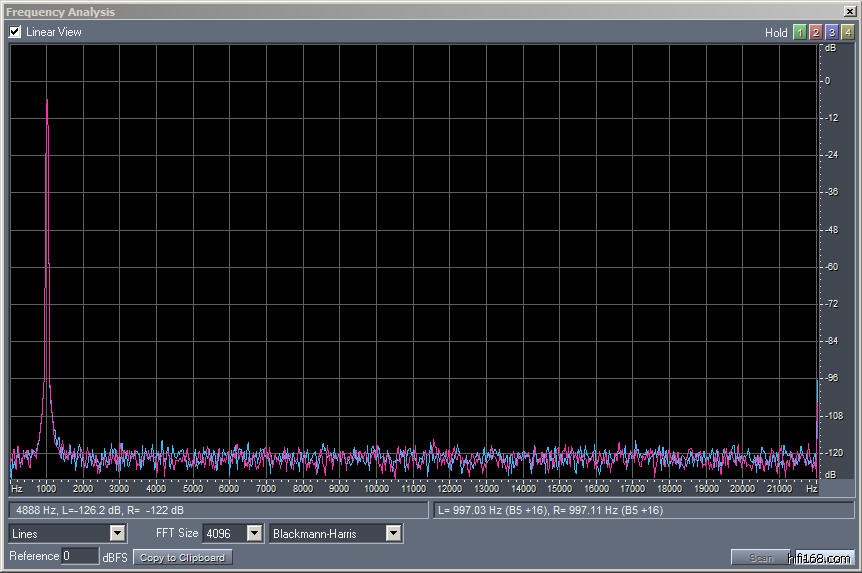862x573 pixels.
Task: Open the Blackmann-Harris window function dropdown
Action: coord(393,534)
